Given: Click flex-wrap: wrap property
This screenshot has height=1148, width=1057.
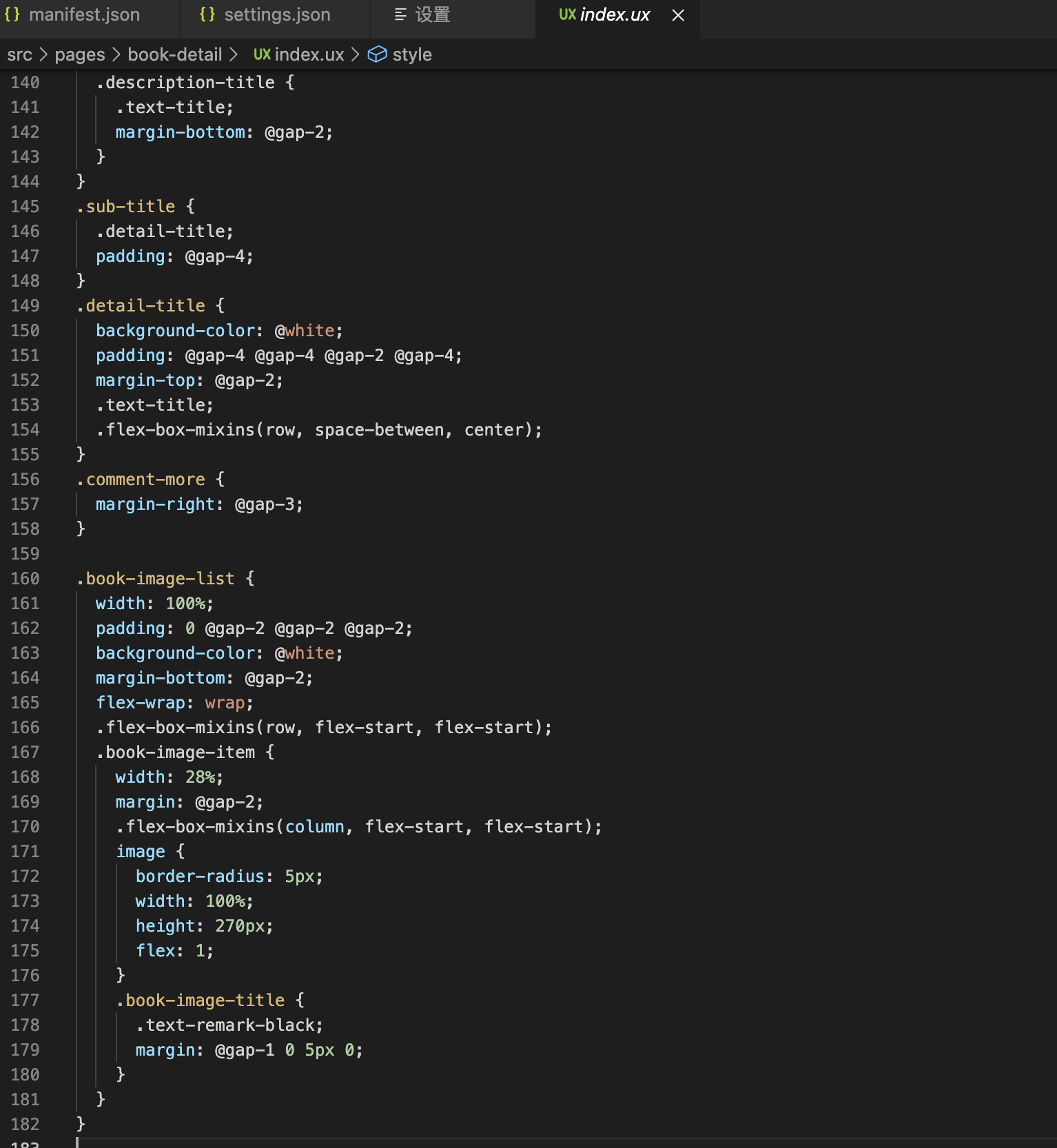Looking at the screenshot, I should click(x=174, y=703).
